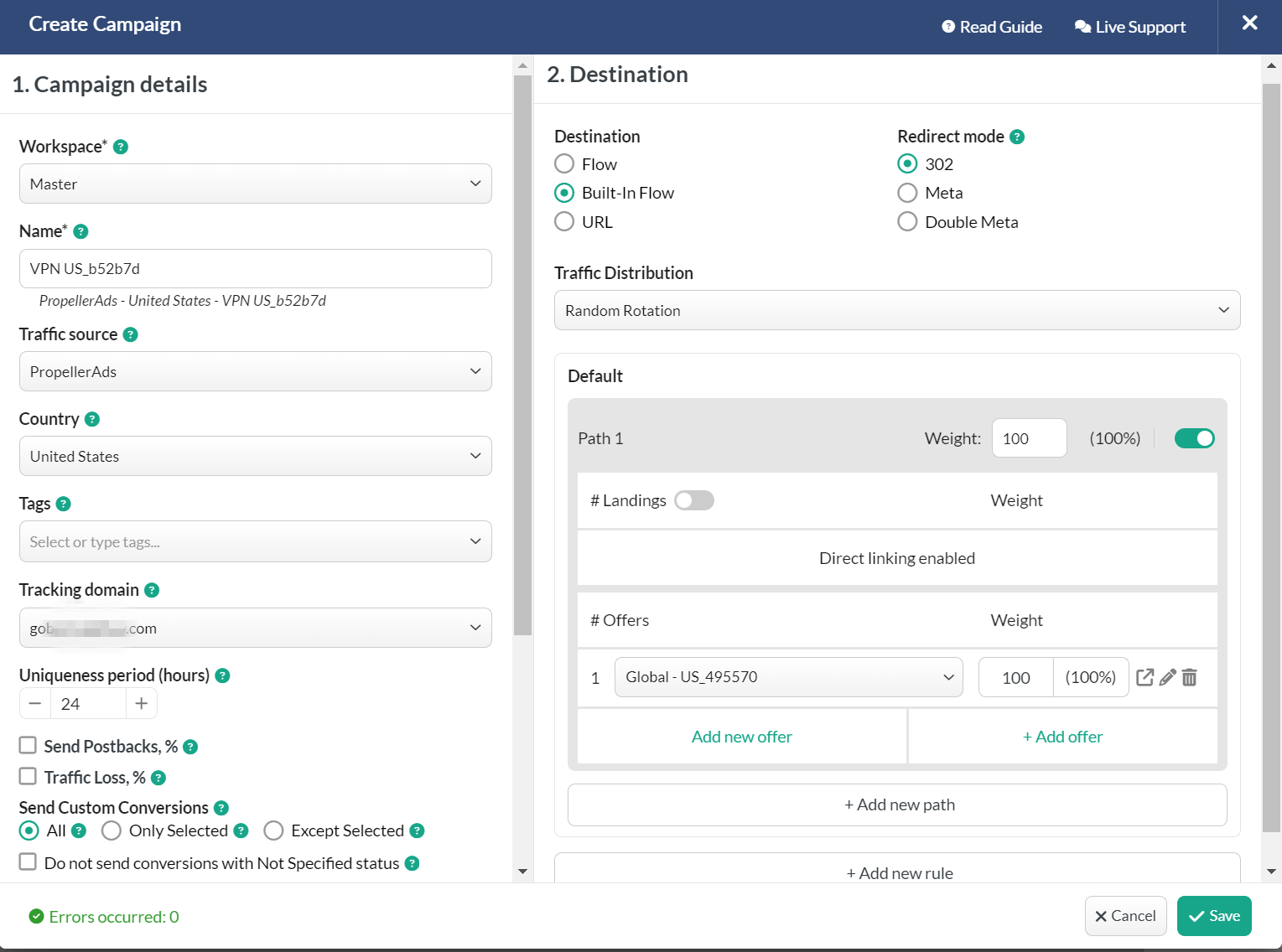Click Add new offer
The width and height of the screenshot is (1282, 952).
point(742,737)
